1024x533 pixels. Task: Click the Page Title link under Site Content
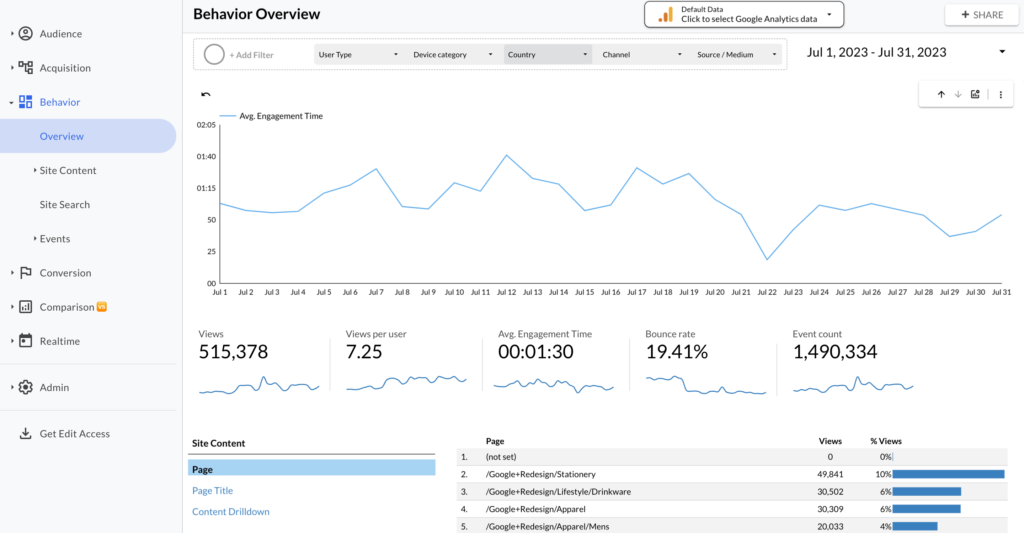coord(212,490)
